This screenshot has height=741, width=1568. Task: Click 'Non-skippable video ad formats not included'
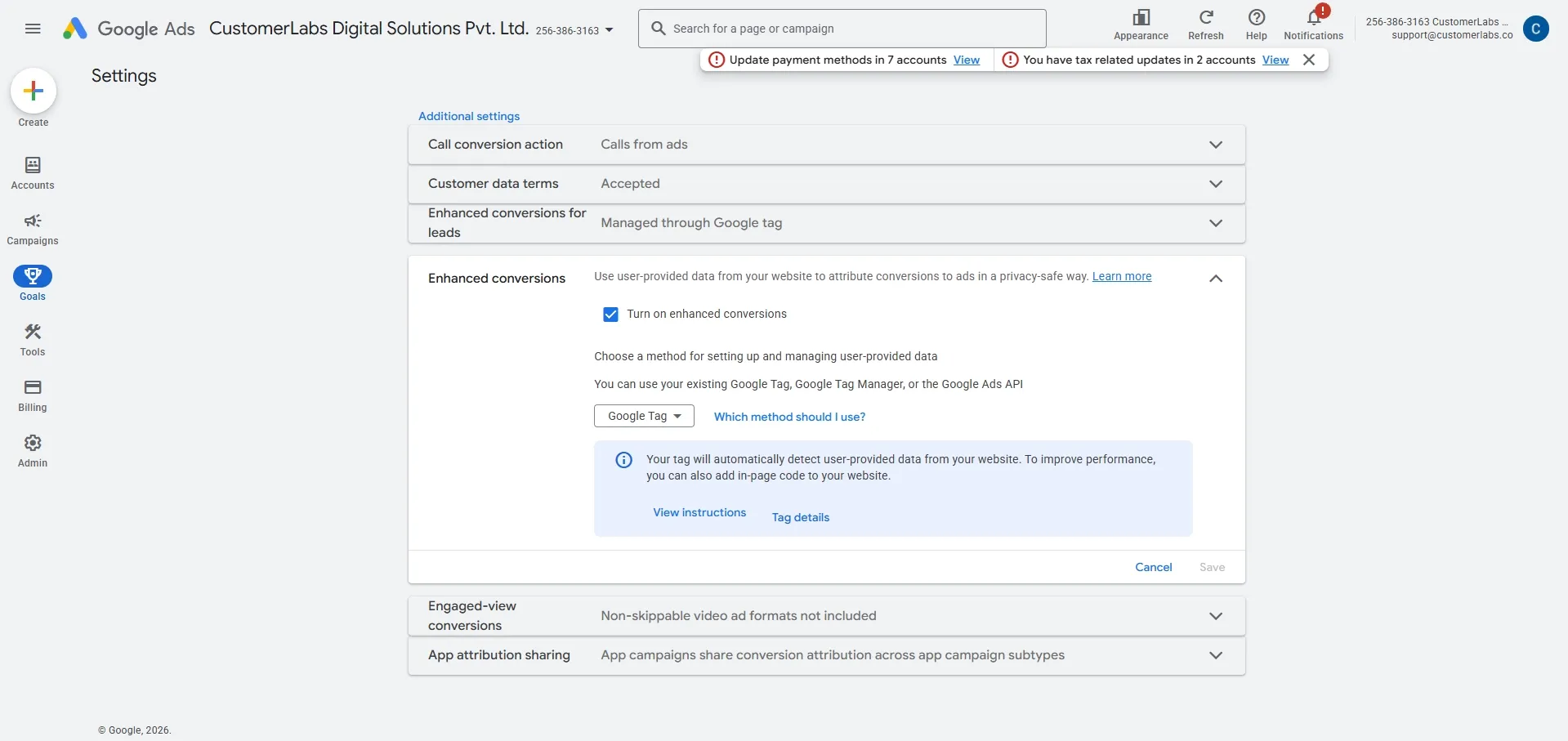pyautogui.click(x=739, y=616)
